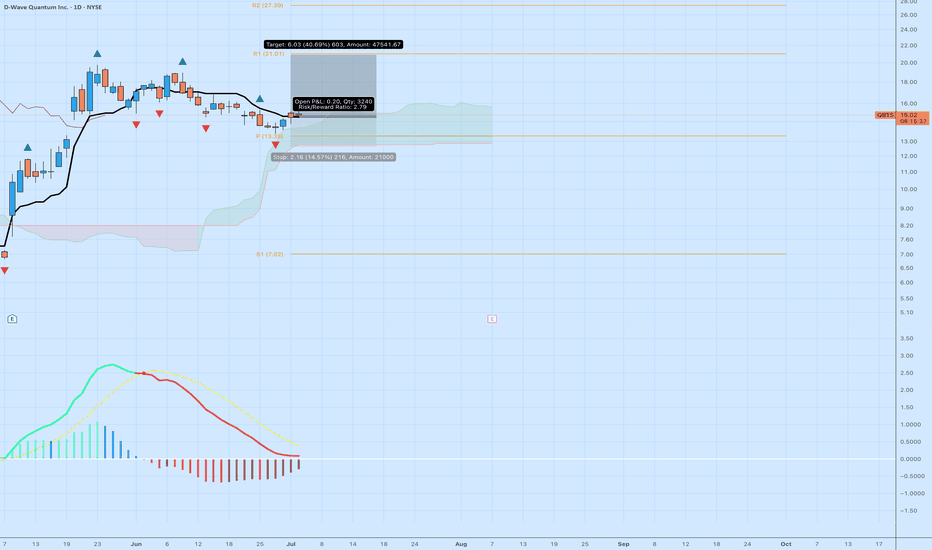The height and width of the screenshot is (550, 932).
Task: Select red down-triangle below the June 2 candle
Action: pos(136,125)
